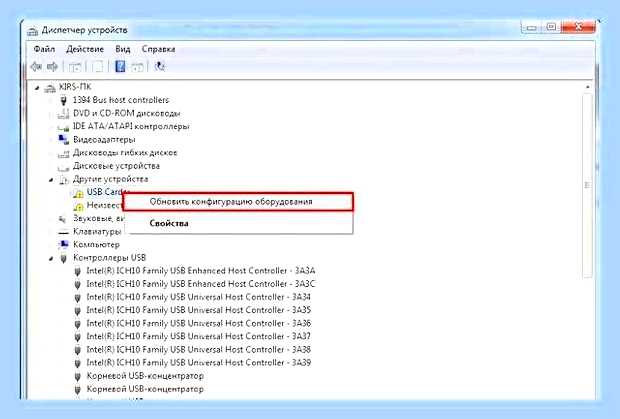Select DVD и CD-ROM дисководы row
620x419 pixels.
[x=127, y=113]
